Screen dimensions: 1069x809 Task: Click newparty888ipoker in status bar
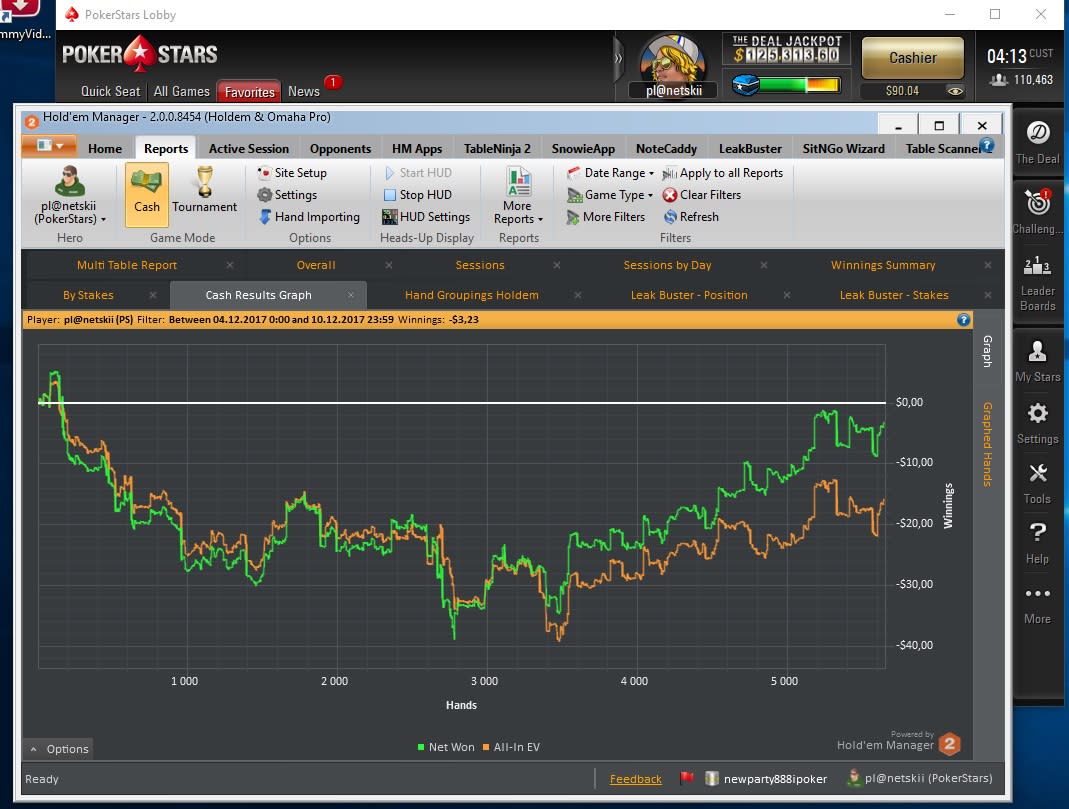767,778
